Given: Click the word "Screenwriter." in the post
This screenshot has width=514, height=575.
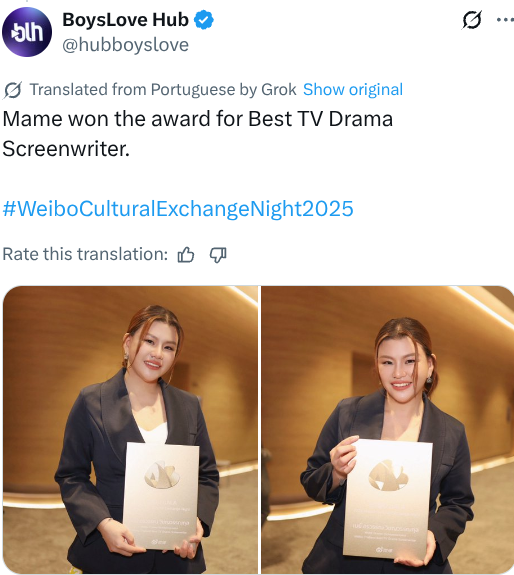Looking at the screenshot, I should 66,149.
